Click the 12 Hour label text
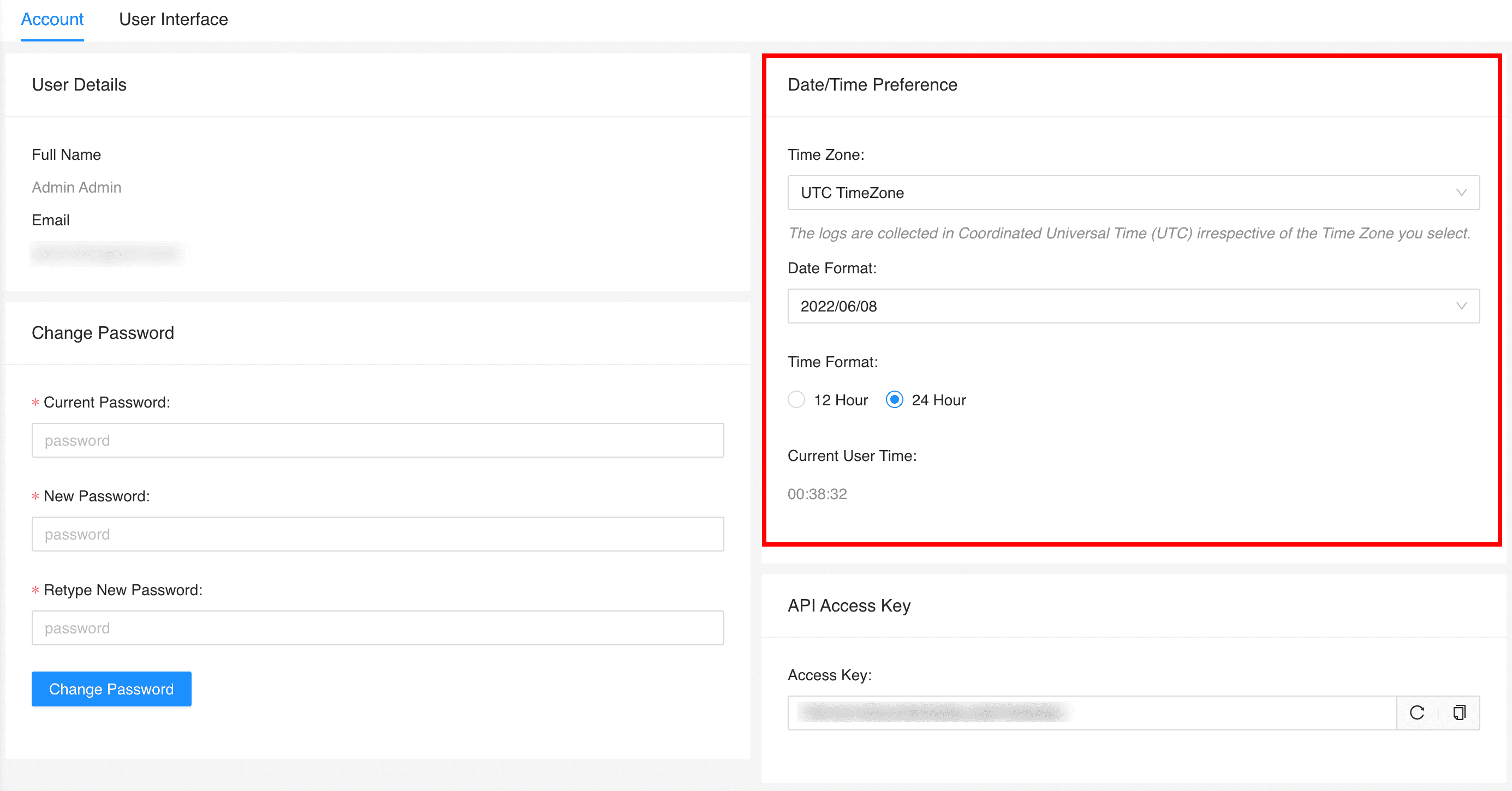 pyautogui.click(x=841, y=400)
